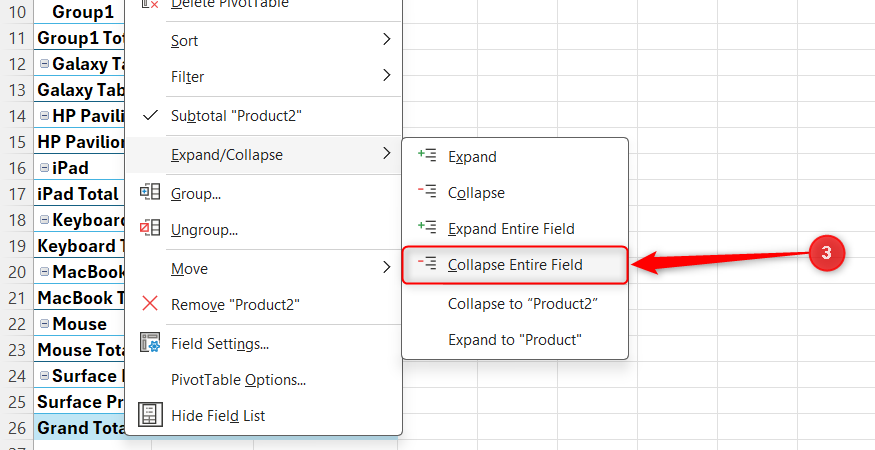Choose Expand Entire Field

(x=515, y=229)
